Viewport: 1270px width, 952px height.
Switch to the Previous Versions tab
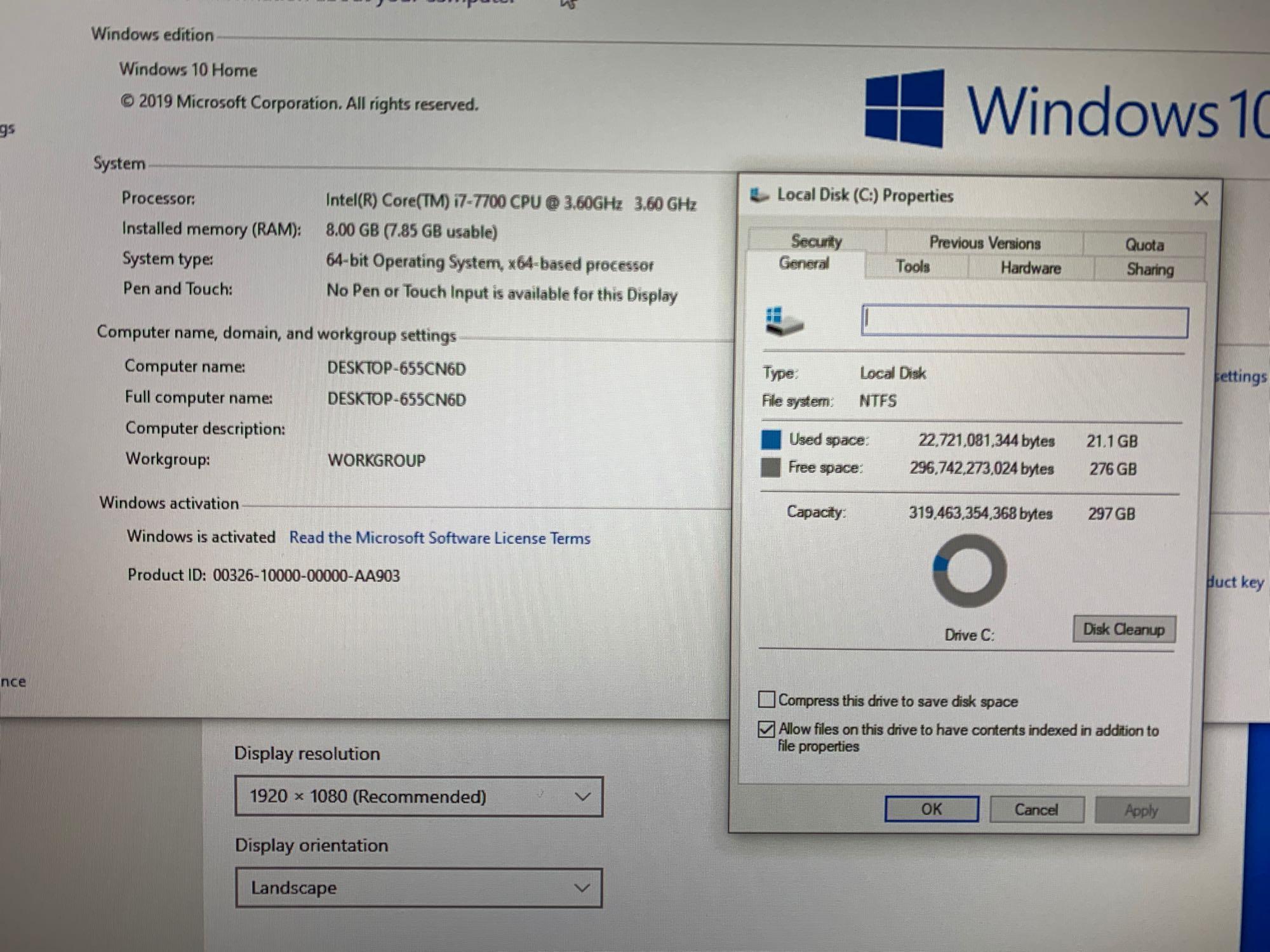click(985, 243)
